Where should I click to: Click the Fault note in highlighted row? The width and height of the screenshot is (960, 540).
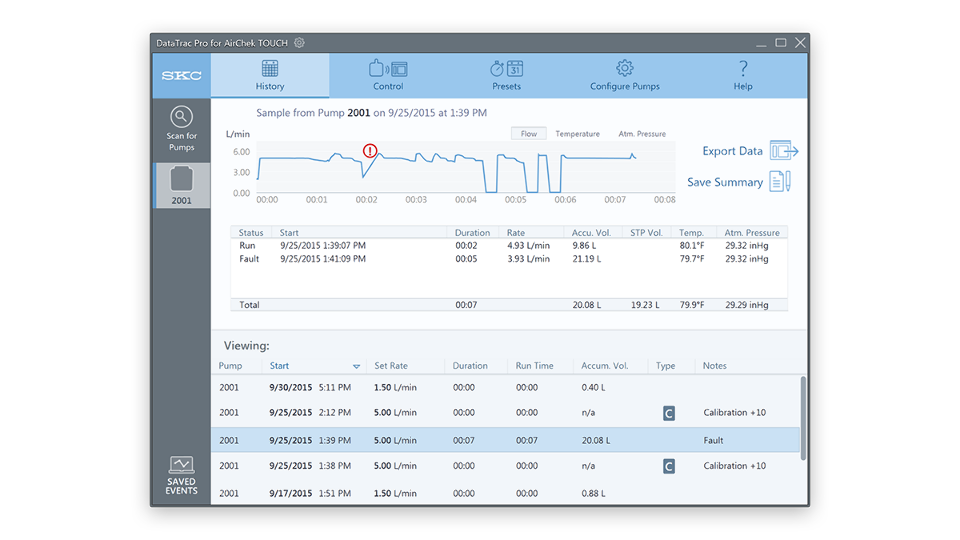pyautogui.click(x=713, y=440)
